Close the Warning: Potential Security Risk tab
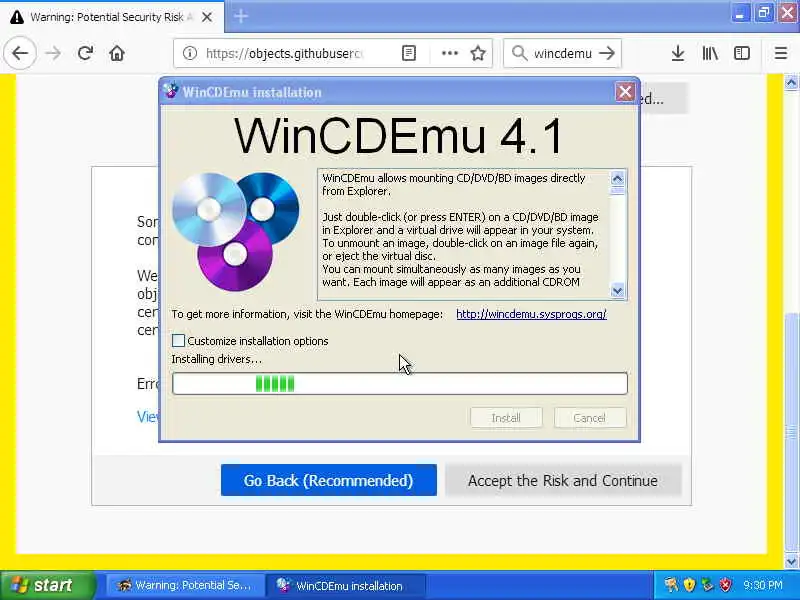 click(207, 17)
